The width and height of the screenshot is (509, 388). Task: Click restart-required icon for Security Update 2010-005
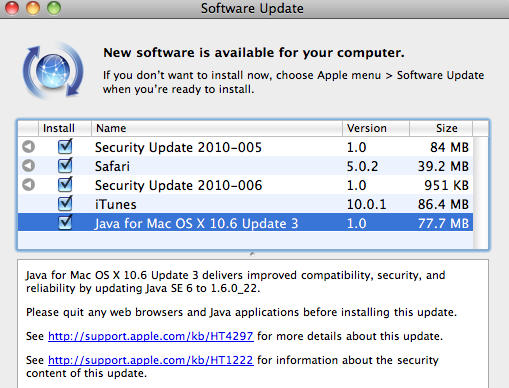point(28,147)
